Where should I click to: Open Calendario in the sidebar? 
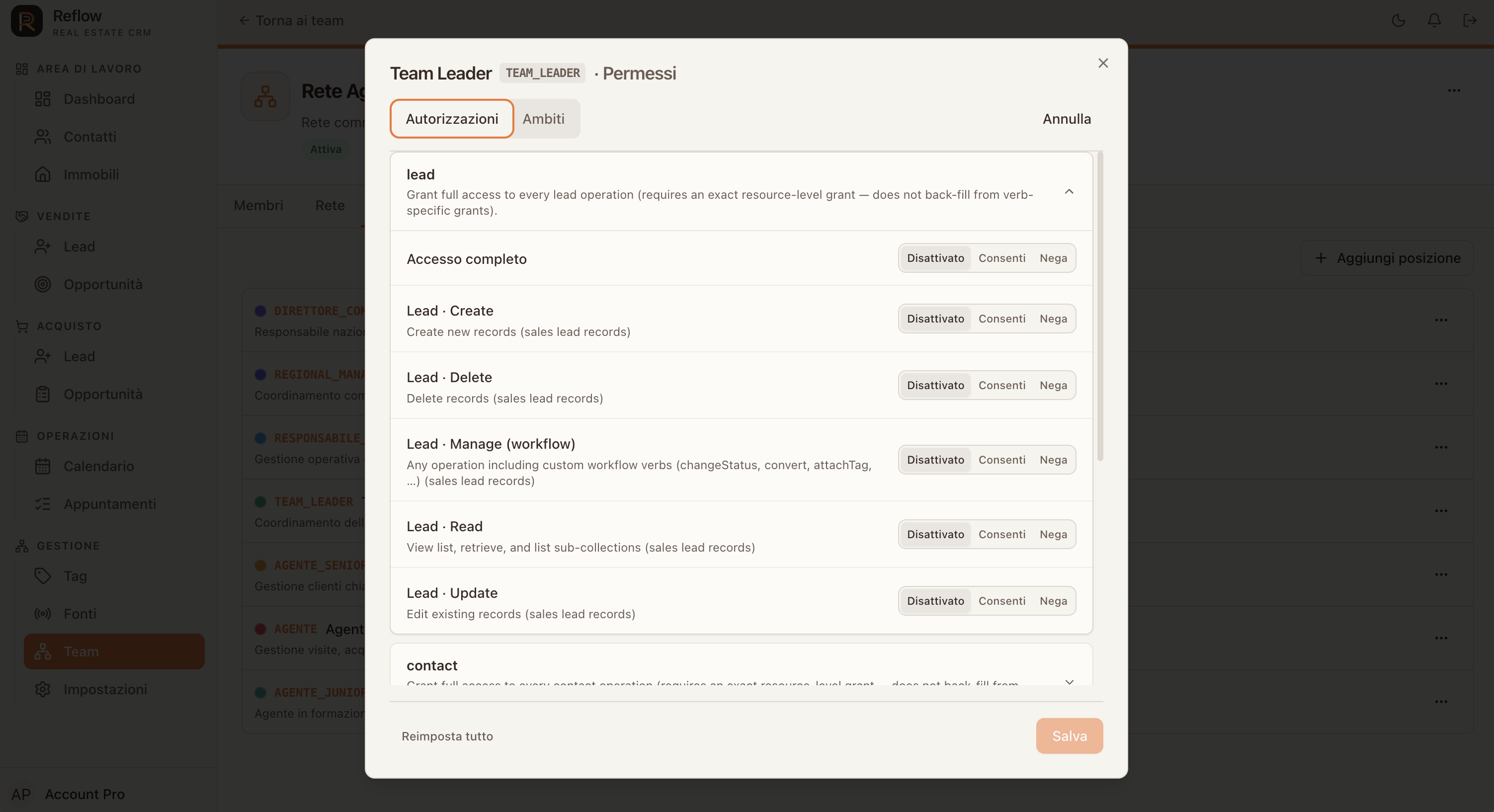[114, 466]
